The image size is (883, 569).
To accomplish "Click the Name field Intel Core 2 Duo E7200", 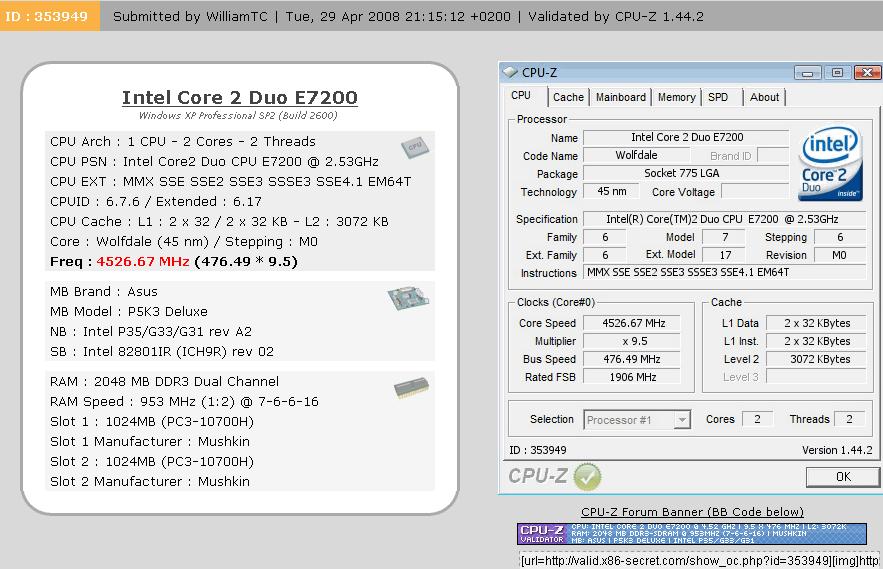I will point(686,137).
